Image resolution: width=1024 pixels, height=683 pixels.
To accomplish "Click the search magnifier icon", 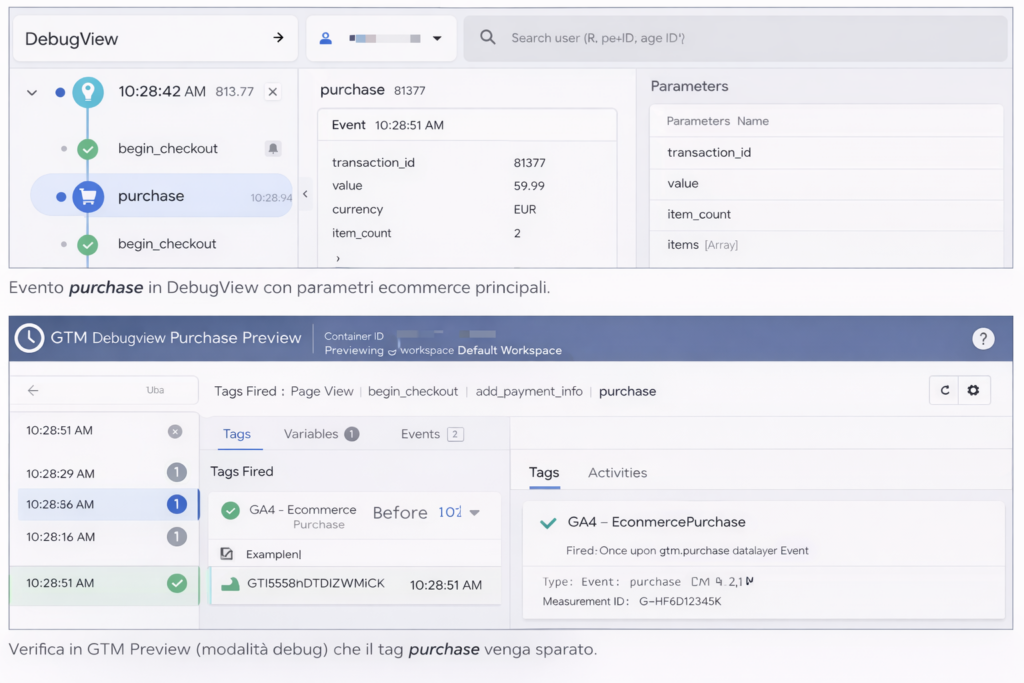I will click(487, 37).
